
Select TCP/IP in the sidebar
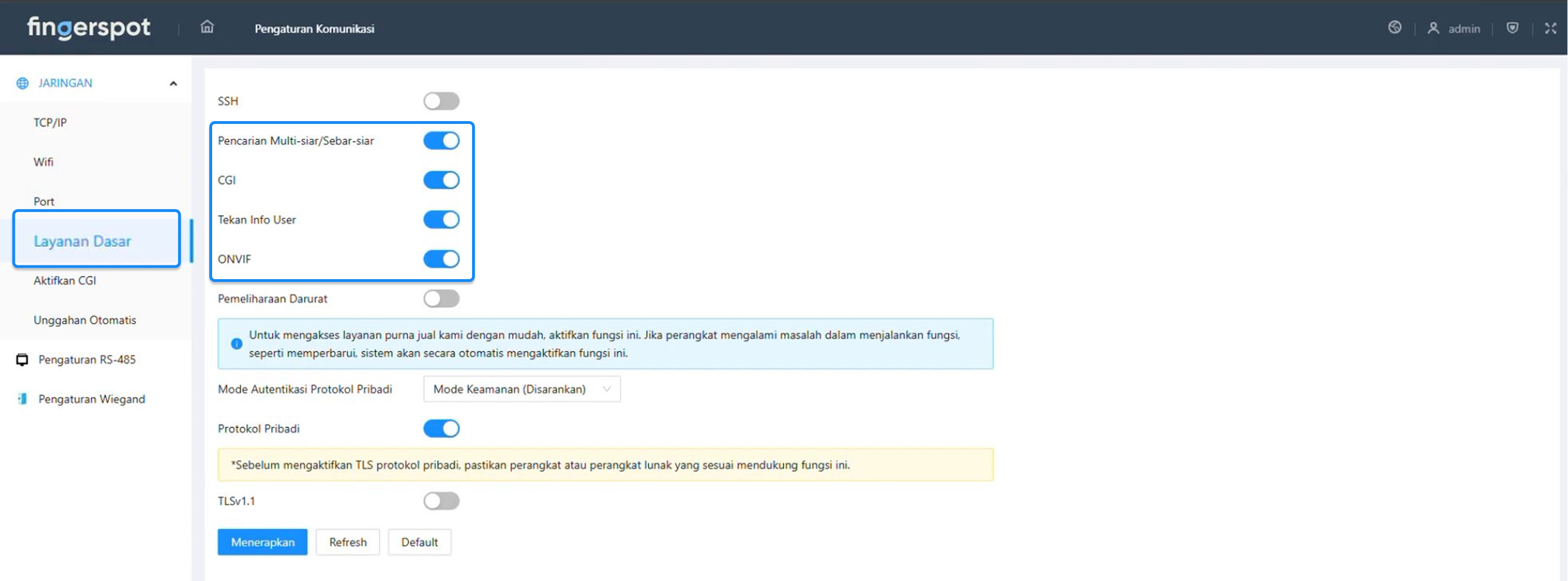point(50,122)
